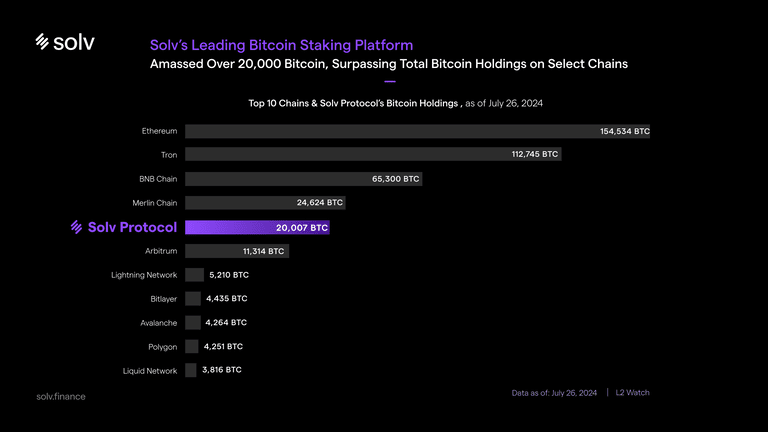
Task: Click the Ethereum axis label
Action: 159,131
